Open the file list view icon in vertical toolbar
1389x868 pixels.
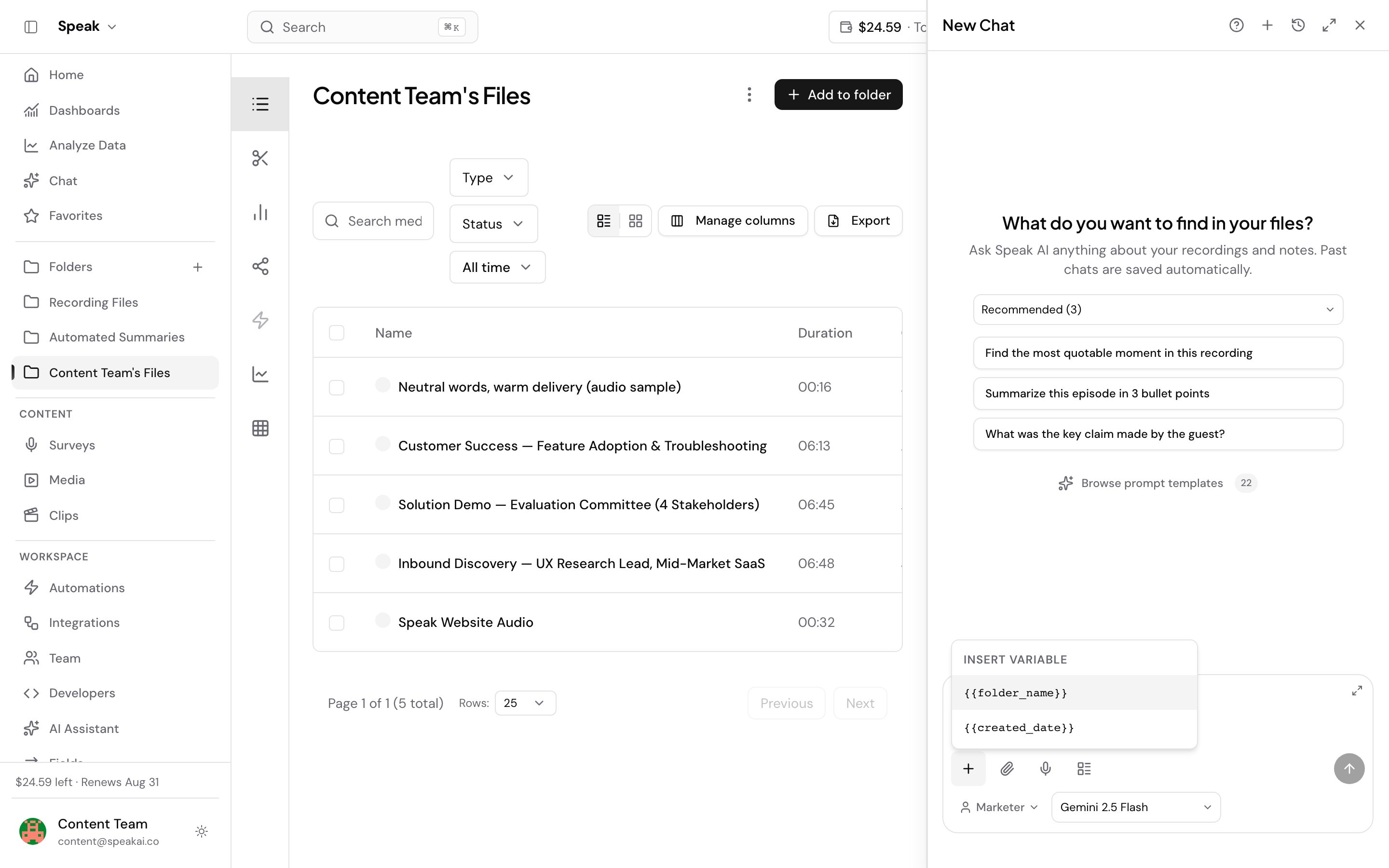point(260,104)
